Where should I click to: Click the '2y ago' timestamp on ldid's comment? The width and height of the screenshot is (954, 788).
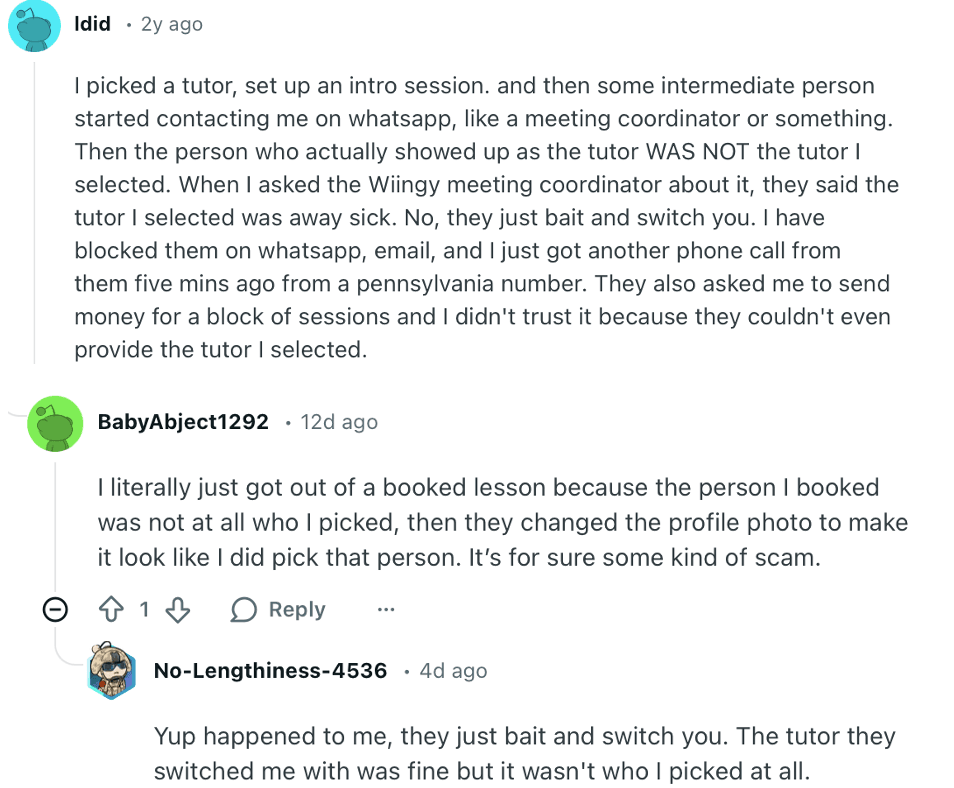tap(171, 24)
